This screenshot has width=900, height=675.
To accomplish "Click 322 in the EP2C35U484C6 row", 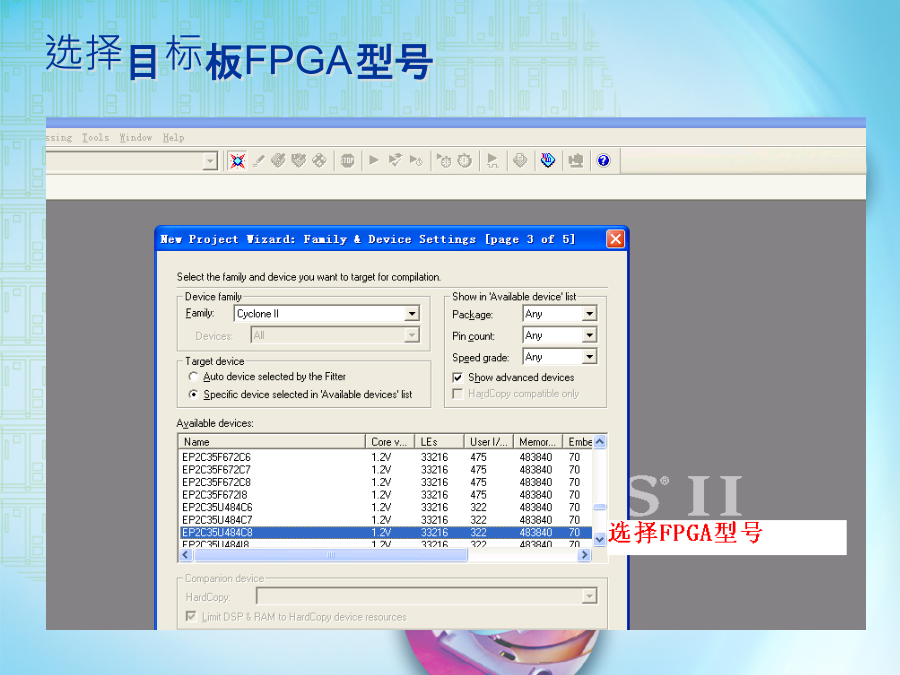I will pyautogui.click(x=478, y=507).
